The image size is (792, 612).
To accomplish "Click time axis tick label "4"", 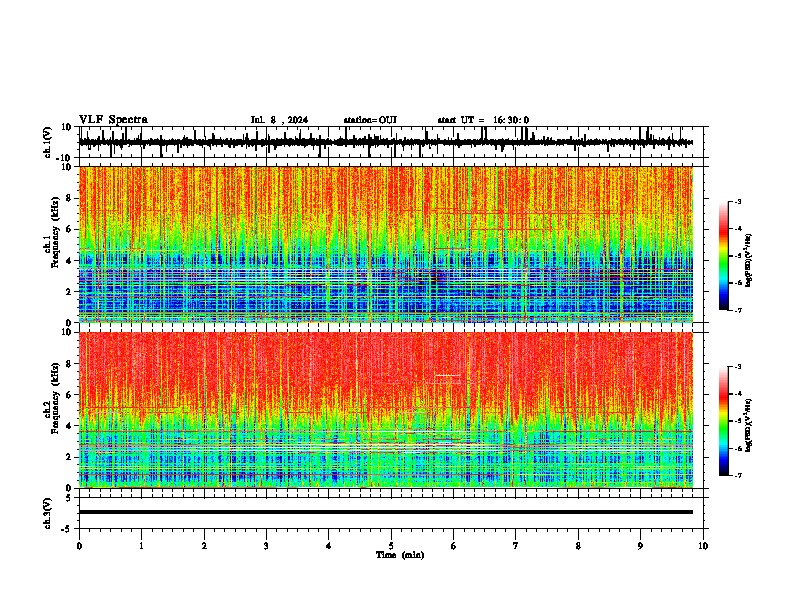I will point(329,546).
